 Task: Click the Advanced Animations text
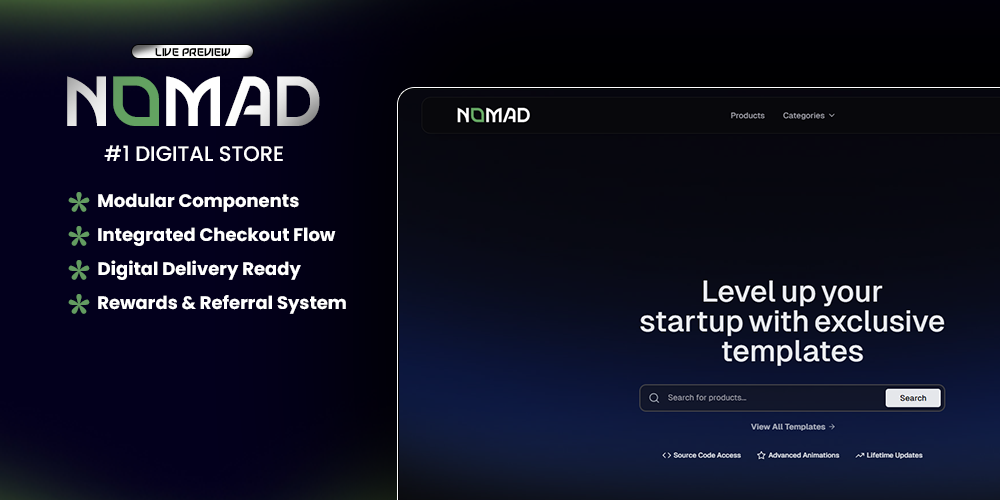pyautogui.click(x=804, y=455)
